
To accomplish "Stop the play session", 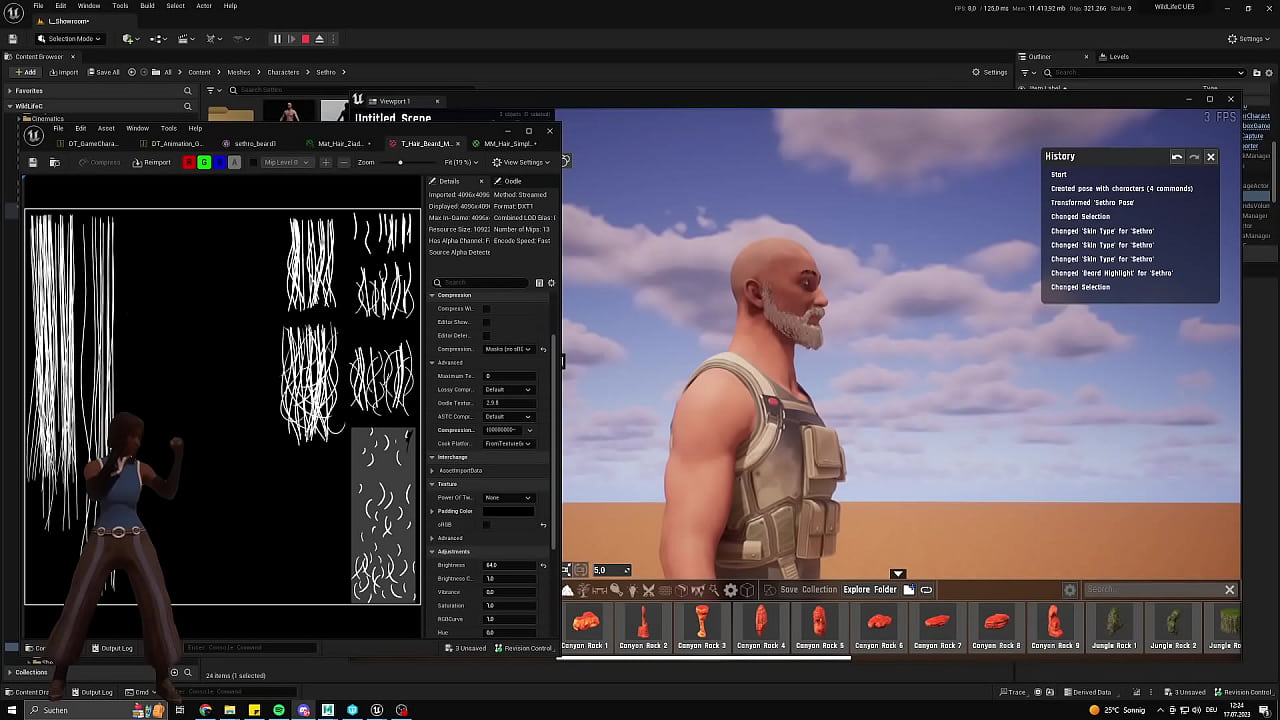I will (305, 39).
